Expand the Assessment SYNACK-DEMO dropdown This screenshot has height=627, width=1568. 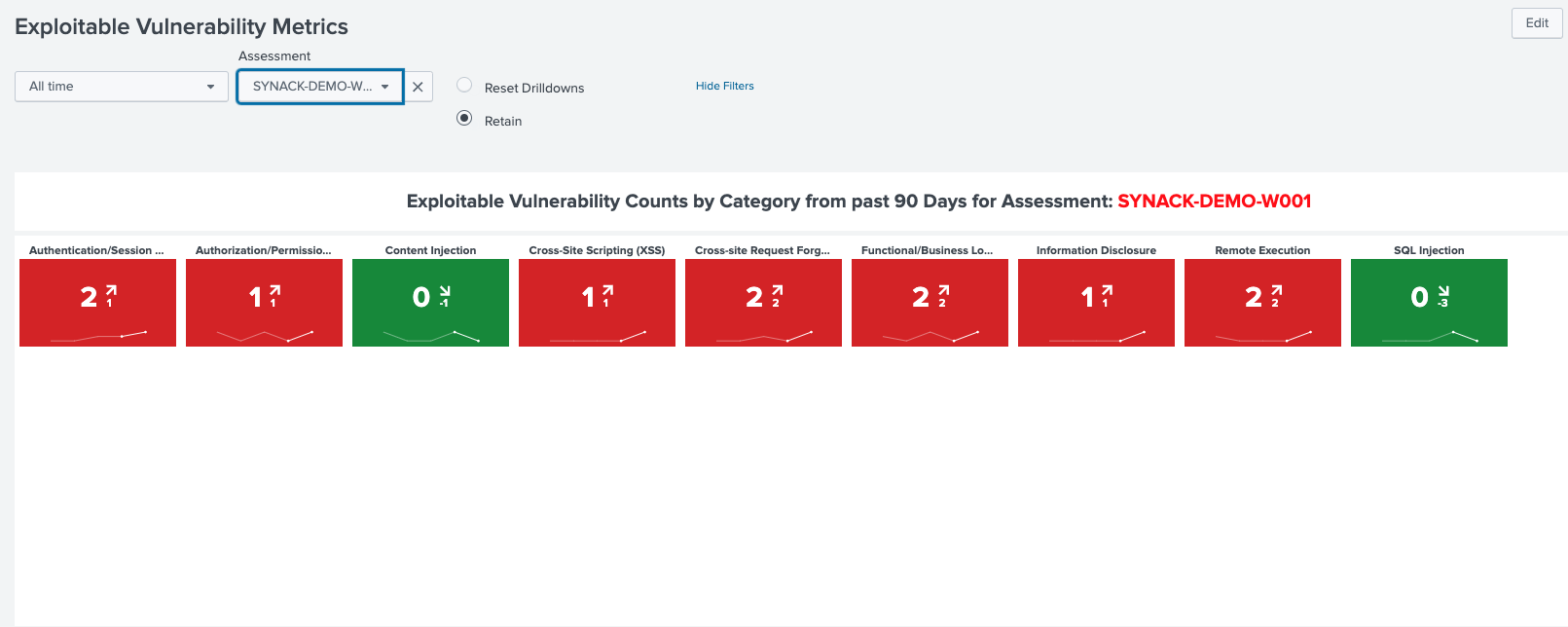point(320,87)
